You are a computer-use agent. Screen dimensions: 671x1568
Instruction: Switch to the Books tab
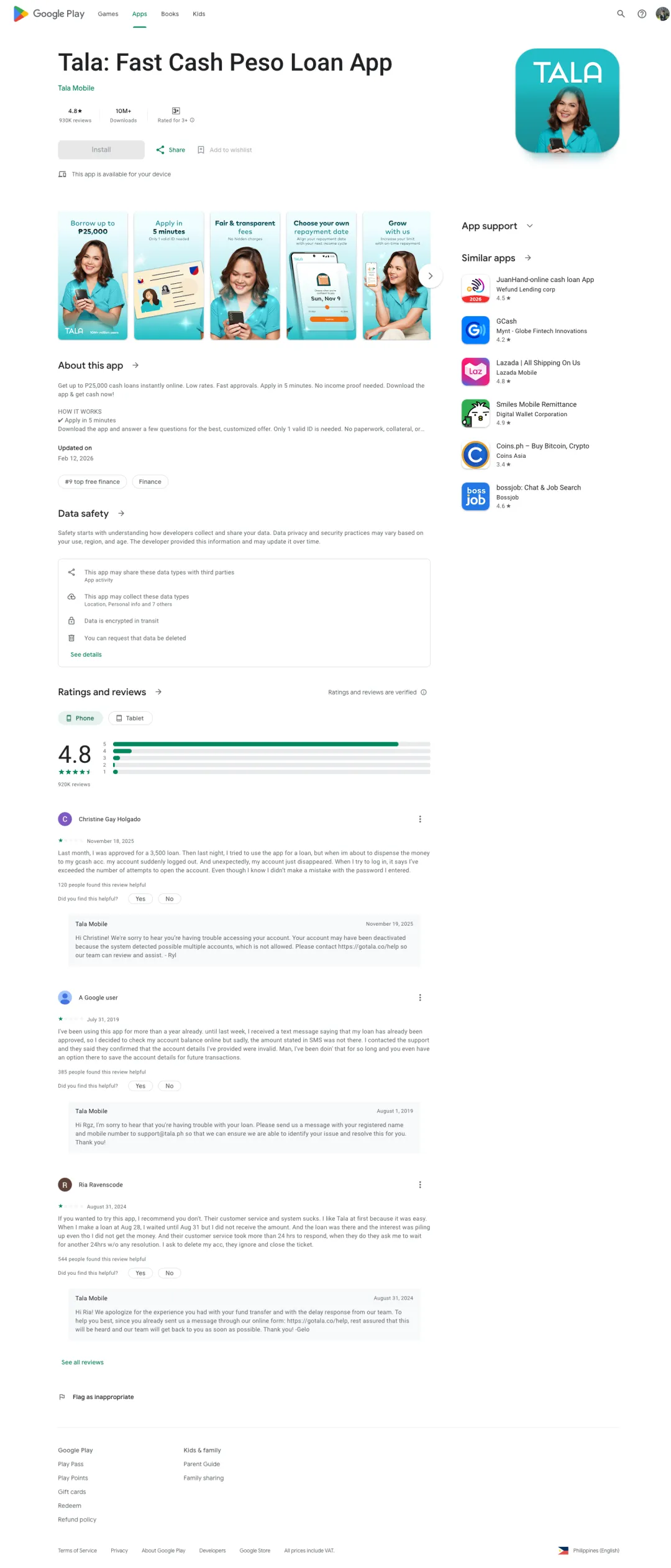[x=170, y=14]
